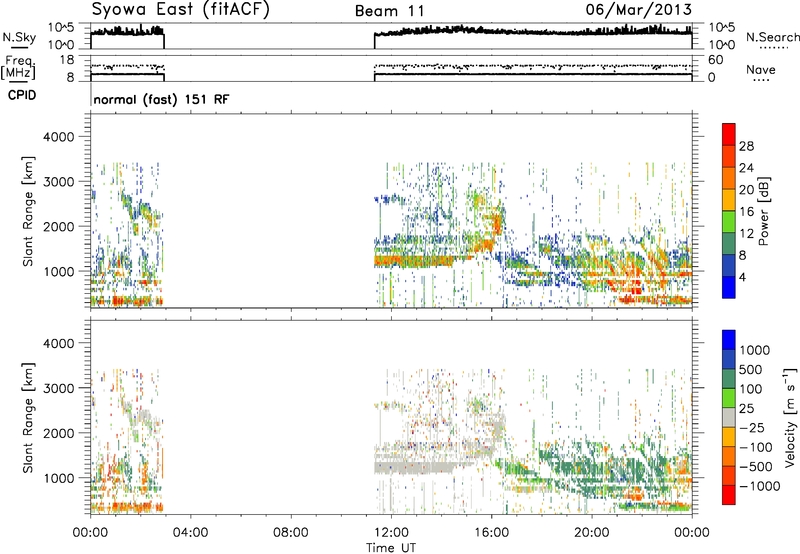Click the red bottom of velocity colorbar
This screenshot has height=554, width=800.
tap(729, 495)
